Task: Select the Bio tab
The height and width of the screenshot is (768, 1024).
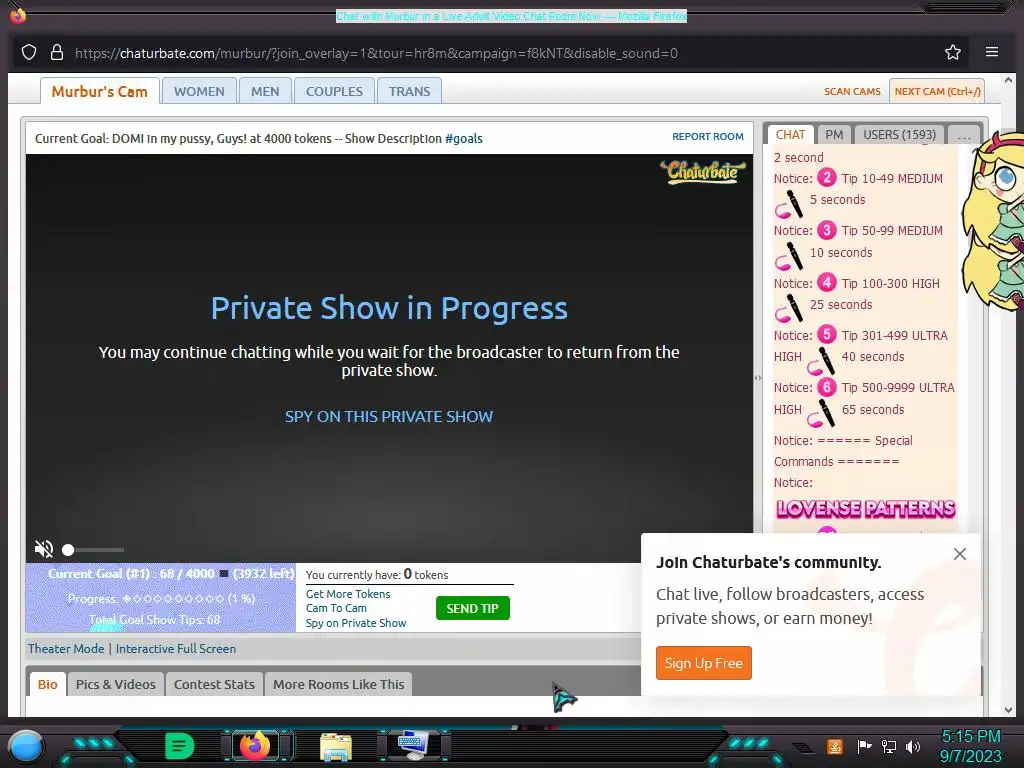Action: pos(48,684)
